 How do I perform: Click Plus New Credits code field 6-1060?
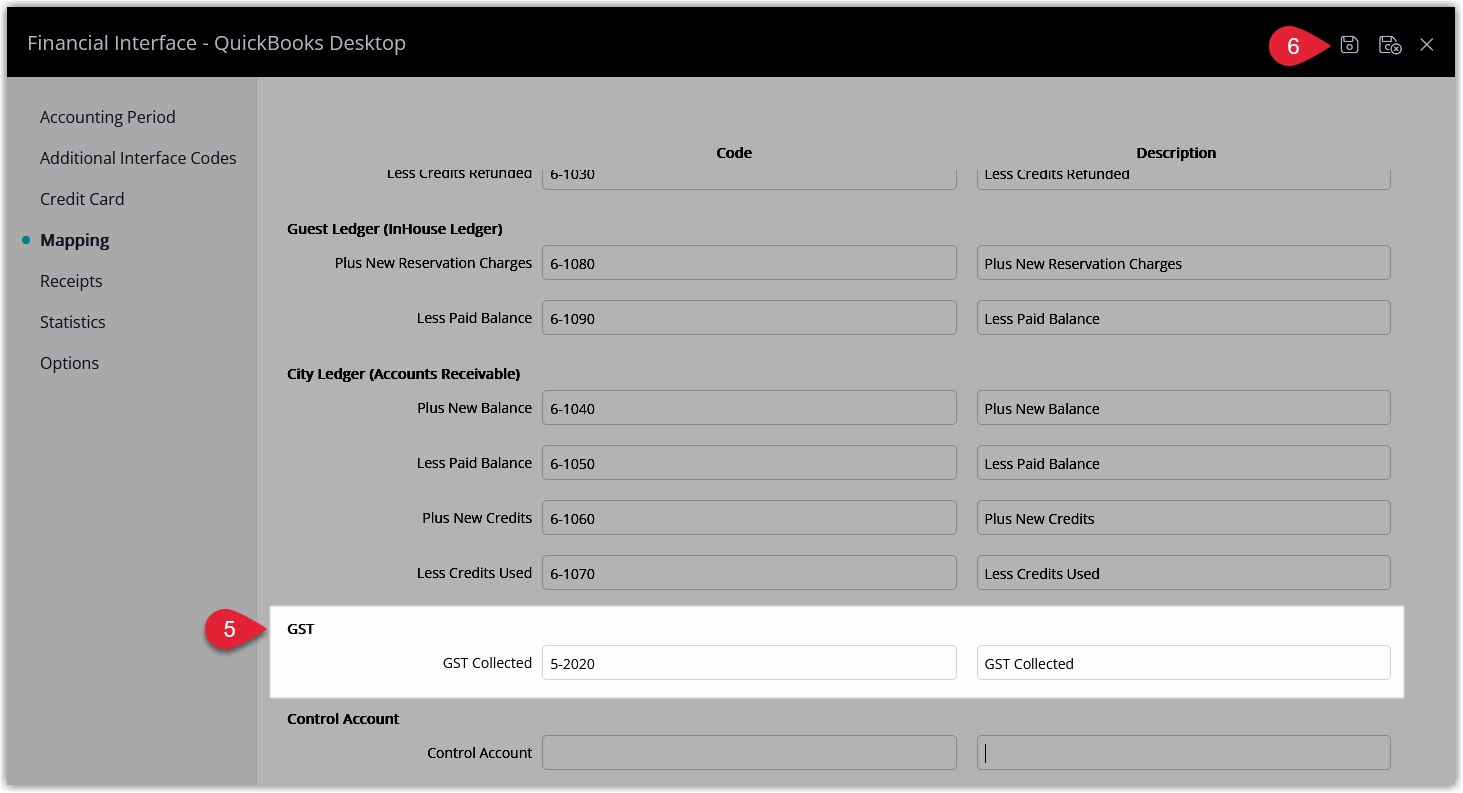coord(749,518)
